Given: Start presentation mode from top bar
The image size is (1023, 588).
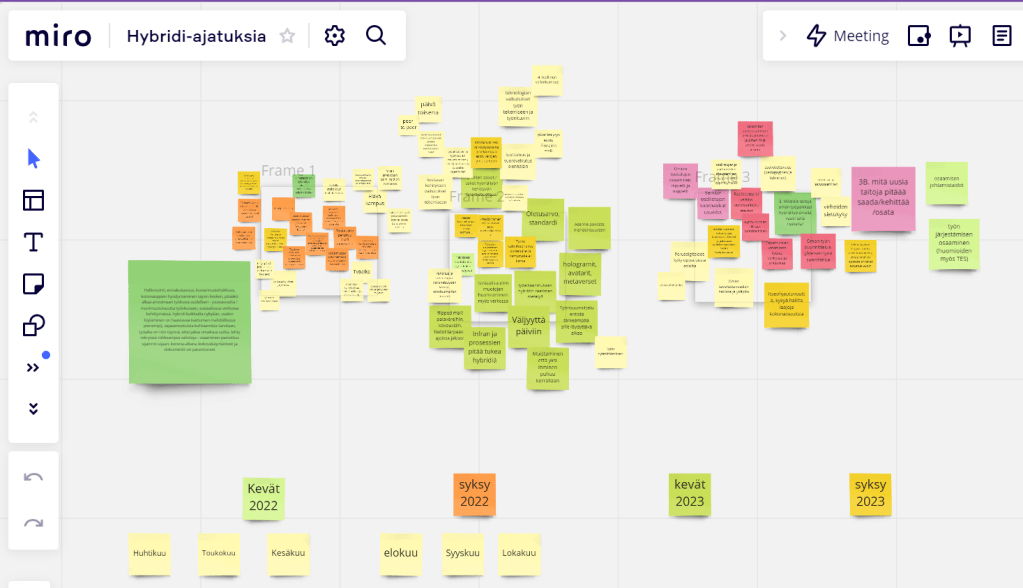Looking at the screenshot, I should click(960, 36).
